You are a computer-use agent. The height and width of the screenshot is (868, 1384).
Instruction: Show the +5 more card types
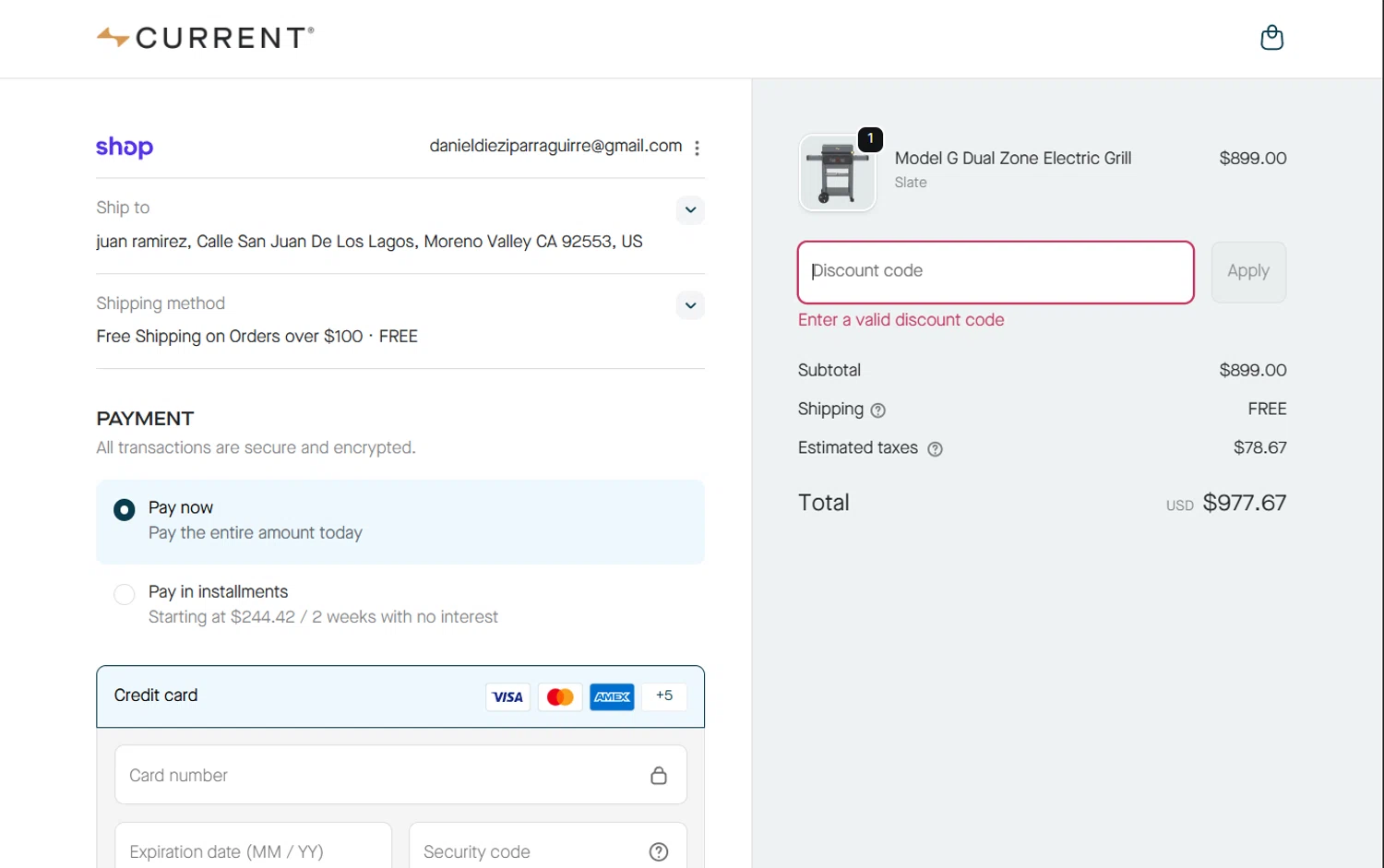[x=664, y=696]
